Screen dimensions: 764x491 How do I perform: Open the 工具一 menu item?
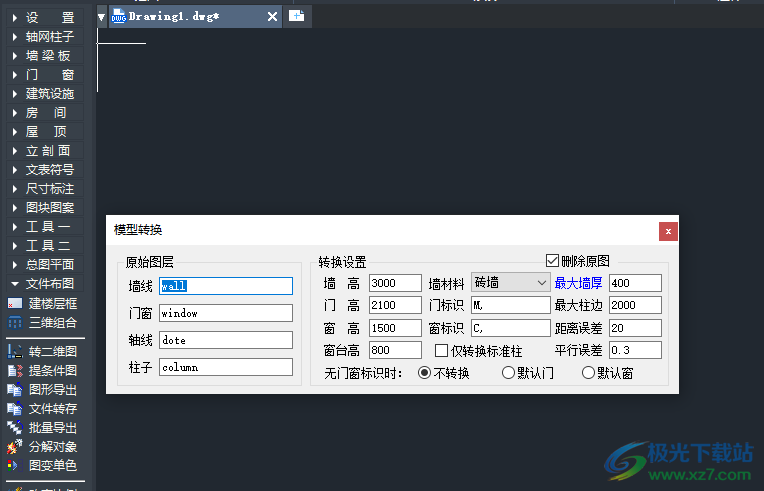tap(45, 227)
